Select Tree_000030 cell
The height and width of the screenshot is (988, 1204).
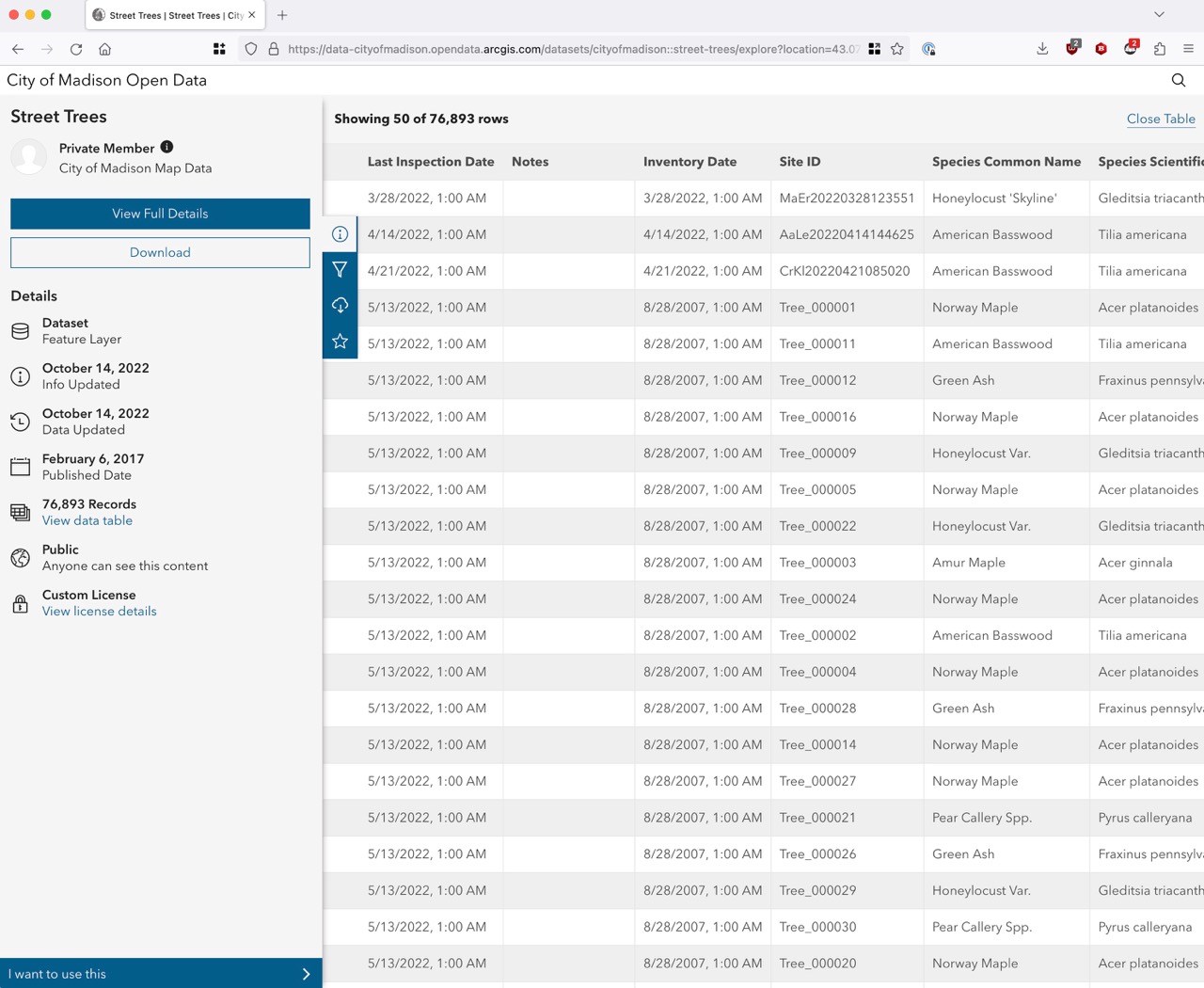click(848, 927)
